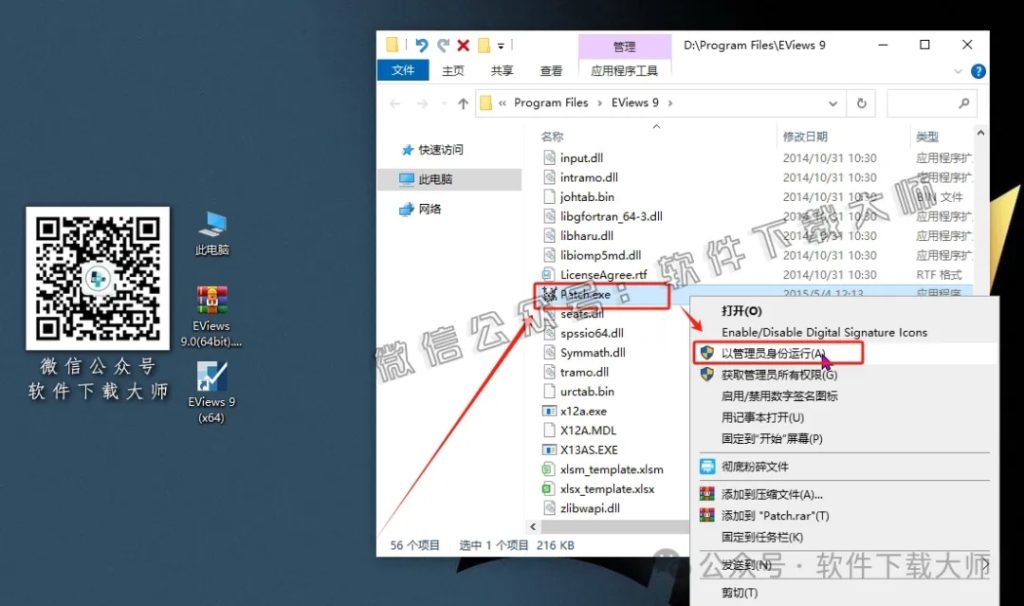Navigate to Program Files via the breadcrumb
This screenshot has height=606, width=1024.
(x=550, y=104)
